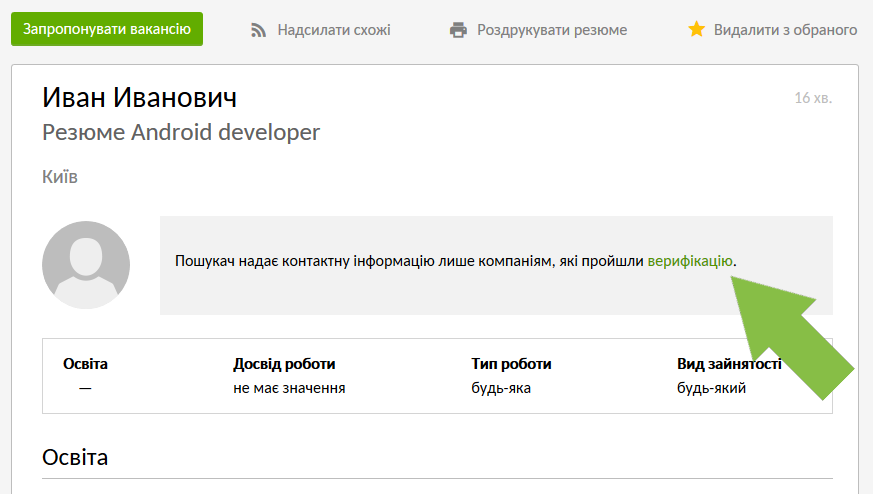Click the large Освіта section heading
873x494 pixels.
click(75, 457)
